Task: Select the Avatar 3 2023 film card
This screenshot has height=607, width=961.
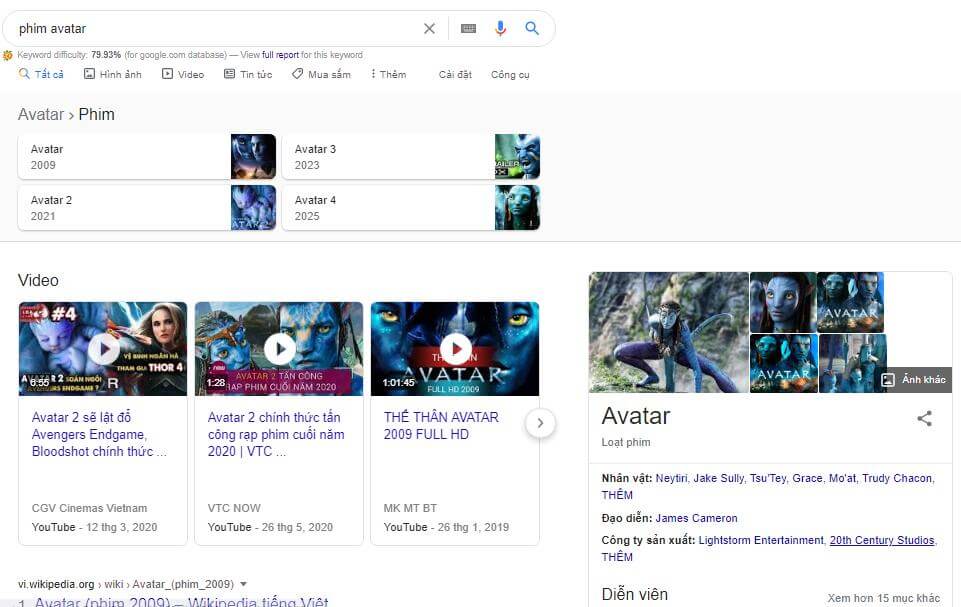Action: tap(411, 157)
